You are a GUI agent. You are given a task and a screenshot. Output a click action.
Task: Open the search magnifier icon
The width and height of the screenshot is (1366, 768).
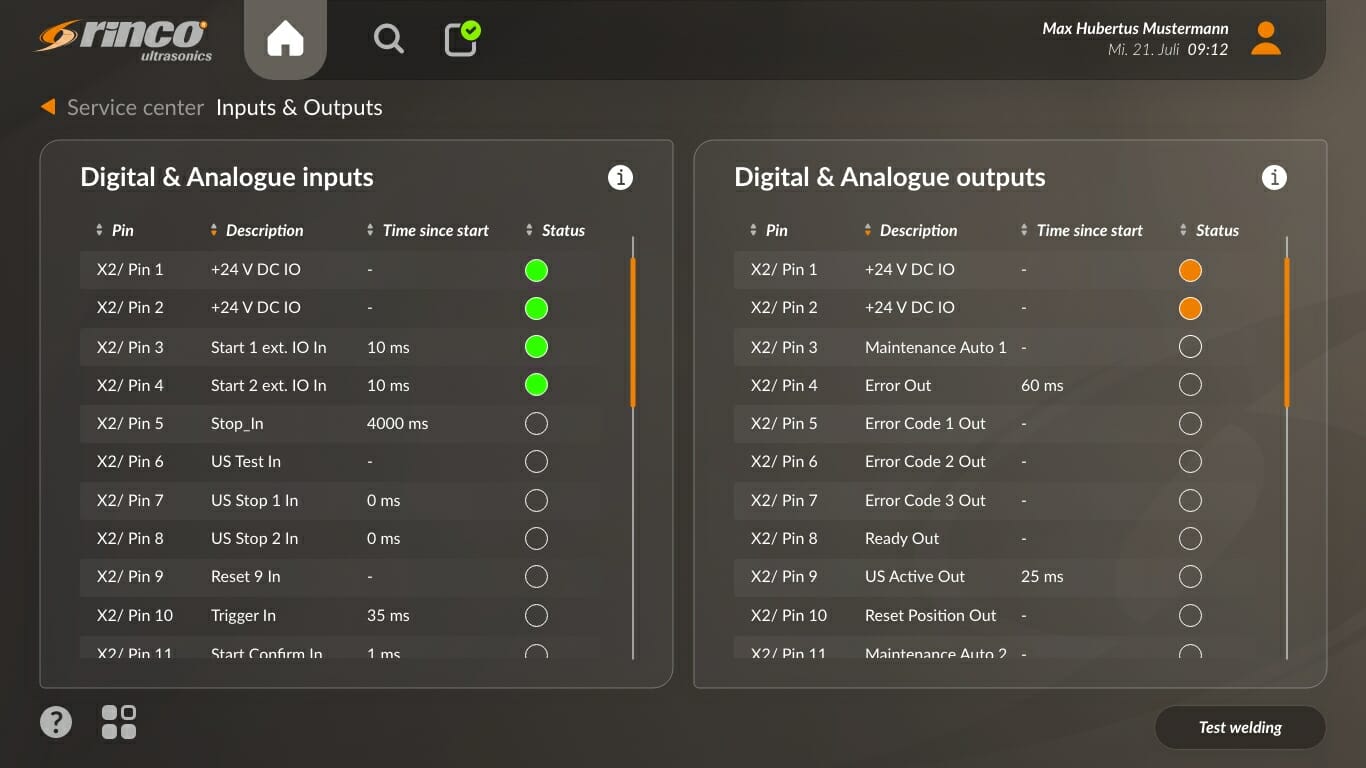388,39
